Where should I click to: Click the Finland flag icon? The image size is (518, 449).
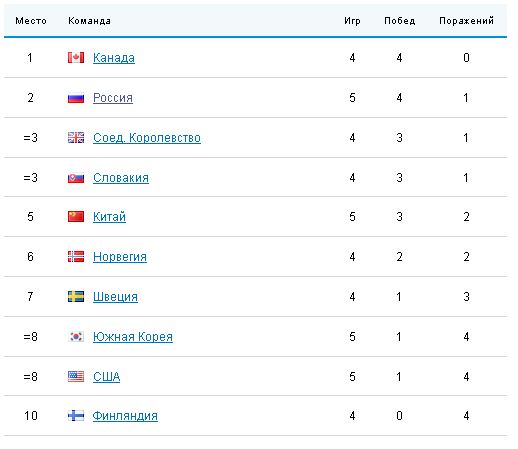pos(76,416)
